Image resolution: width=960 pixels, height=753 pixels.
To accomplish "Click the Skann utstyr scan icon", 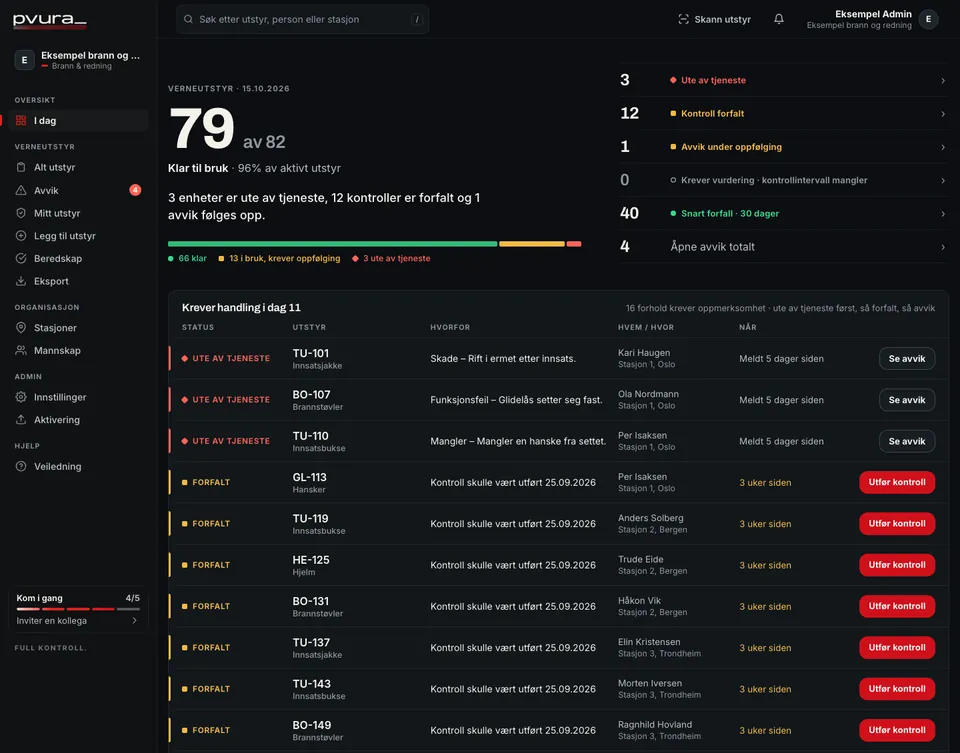I will tap(683, 19).
